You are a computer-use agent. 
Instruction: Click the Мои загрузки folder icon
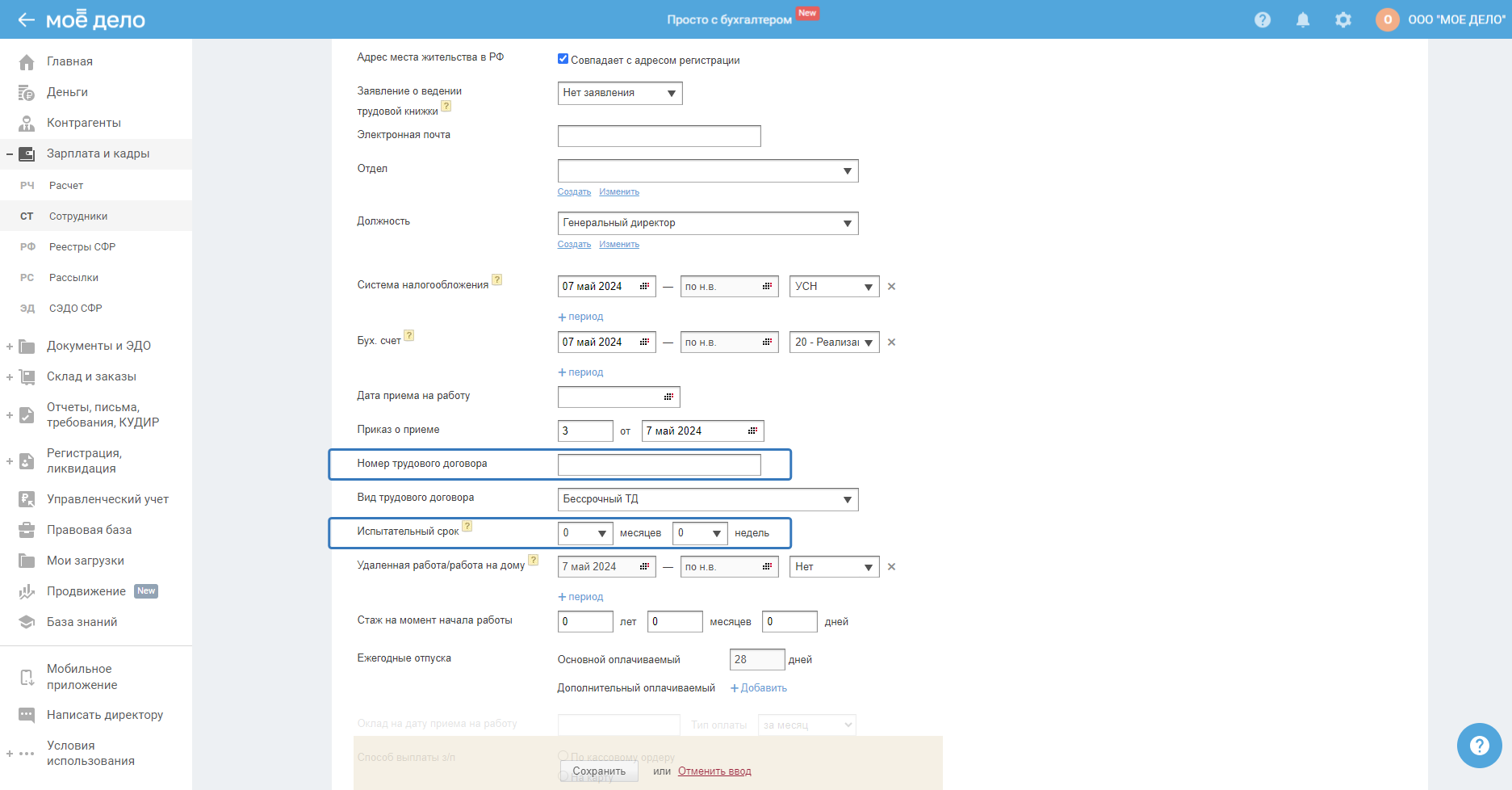pos(27,561)
